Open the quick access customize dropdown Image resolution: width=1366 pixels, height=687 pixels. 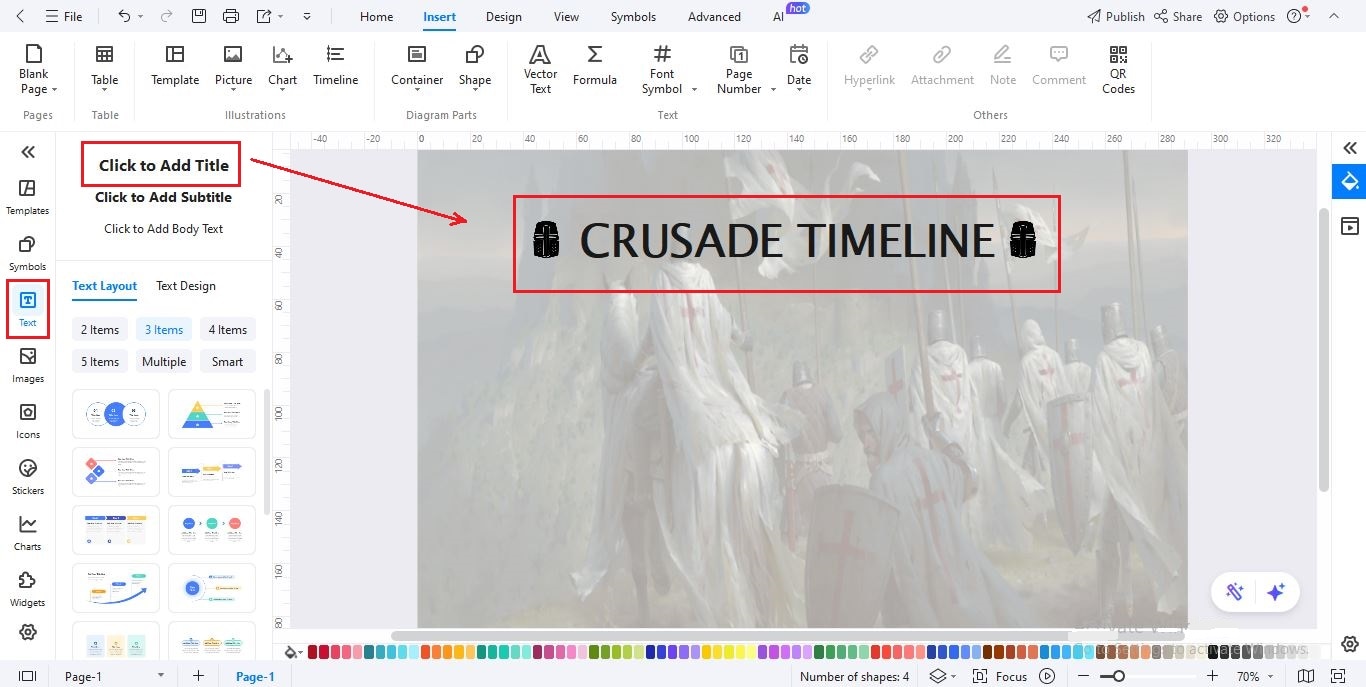click(x=307, y=17)
